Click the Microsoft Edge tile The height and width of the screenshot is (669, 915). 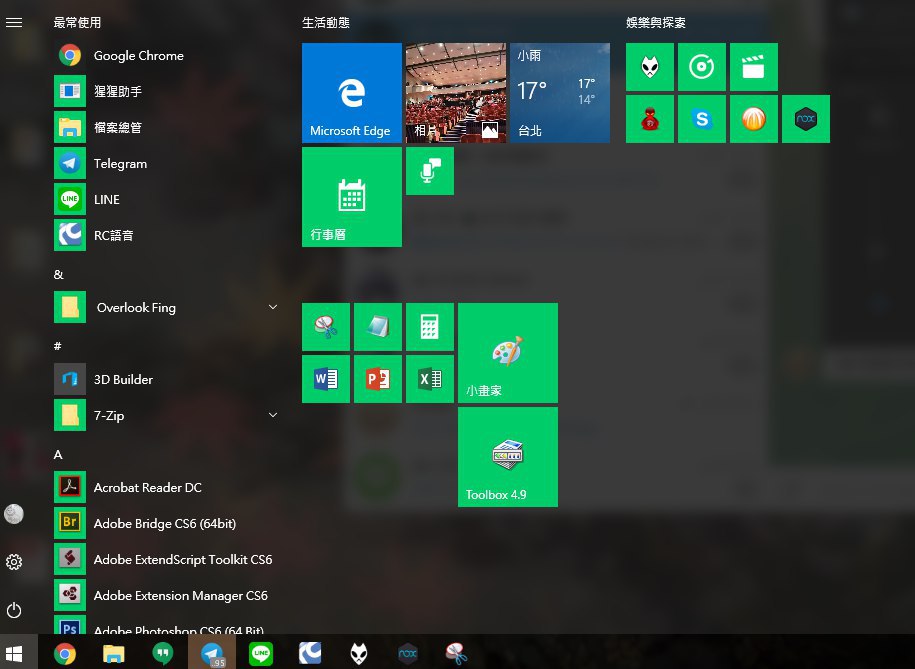click(352, 93)
